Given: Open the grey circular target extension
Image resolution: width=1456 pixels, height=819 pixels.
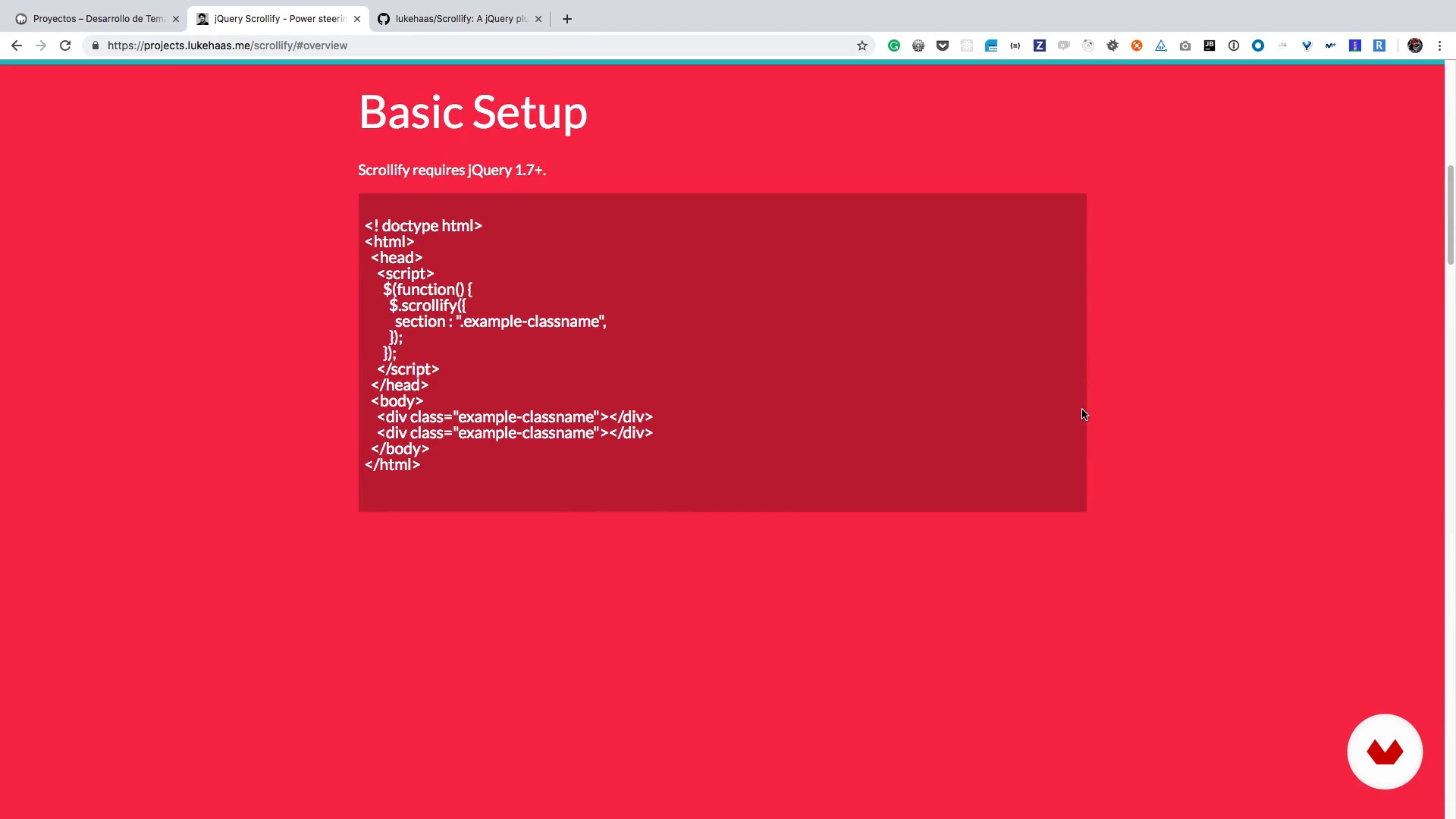Looking at the screenshot, I should (x=1088, y=45).
